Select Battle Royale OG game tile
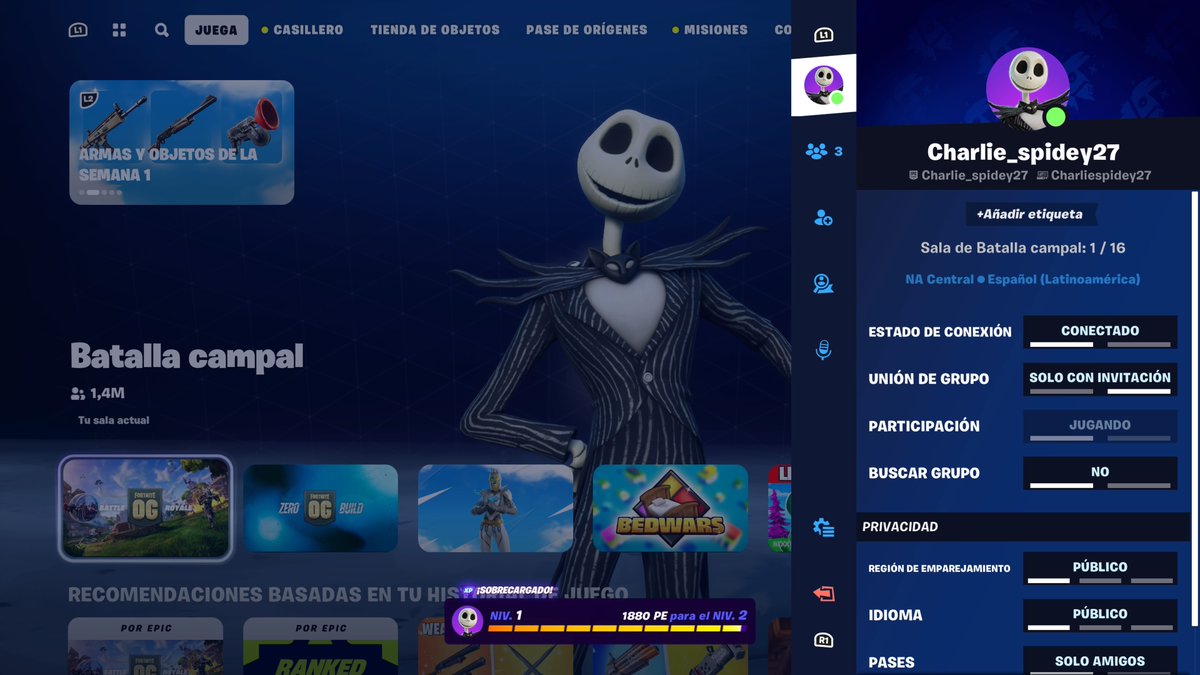1200x675 pixels. pyautogui.click(x=146, y=508)
